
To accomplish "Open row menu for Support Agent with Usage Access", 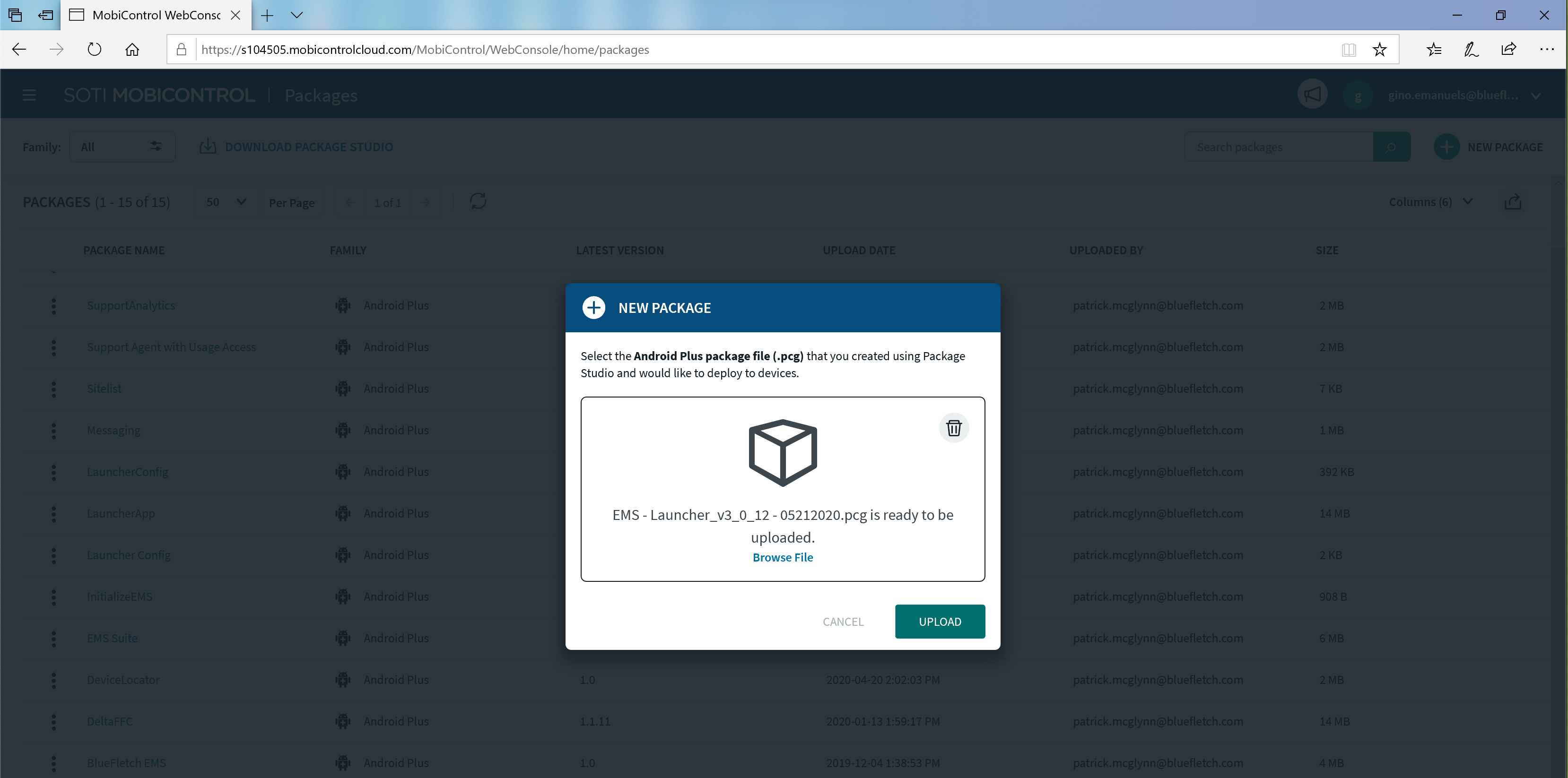I will pyautogui.click(x=53, y=347).
